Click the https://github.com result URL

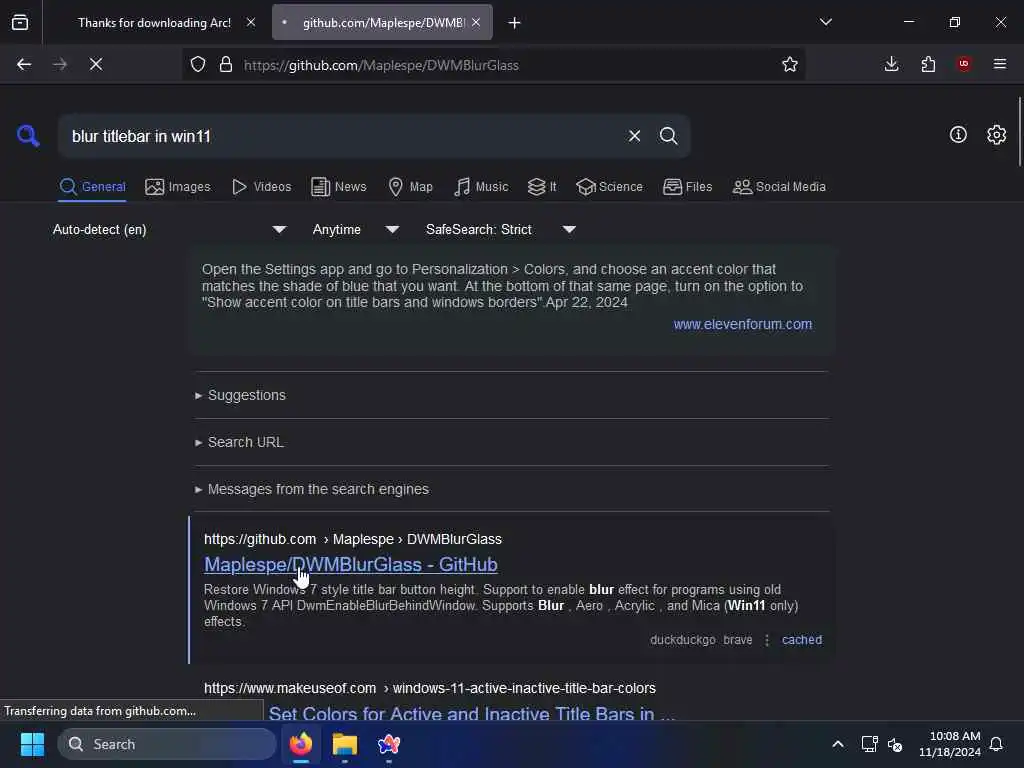(x=353, y=539)
